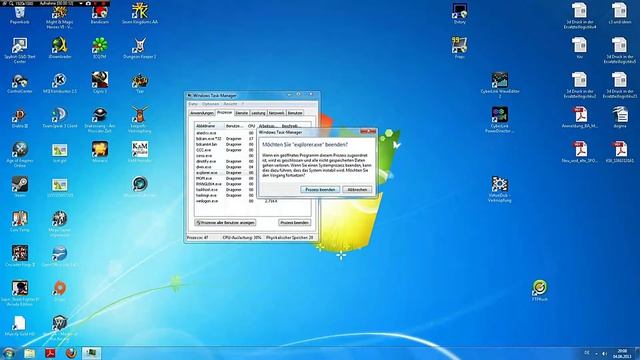Select the MOM.exe process row
The image size is (640, 360).
[226, 178]
